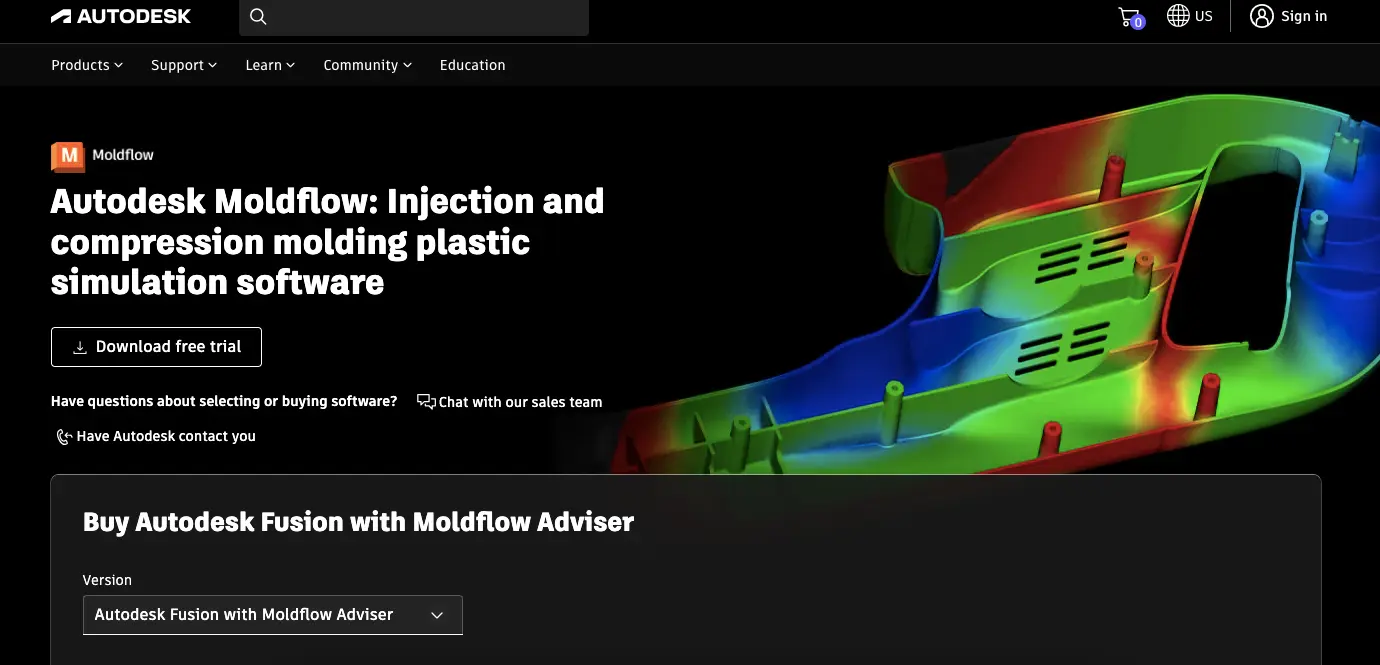Open the Products menu
Viewport: 1380px width, 665px height.
pyautogui.click(x=86, y=65)
